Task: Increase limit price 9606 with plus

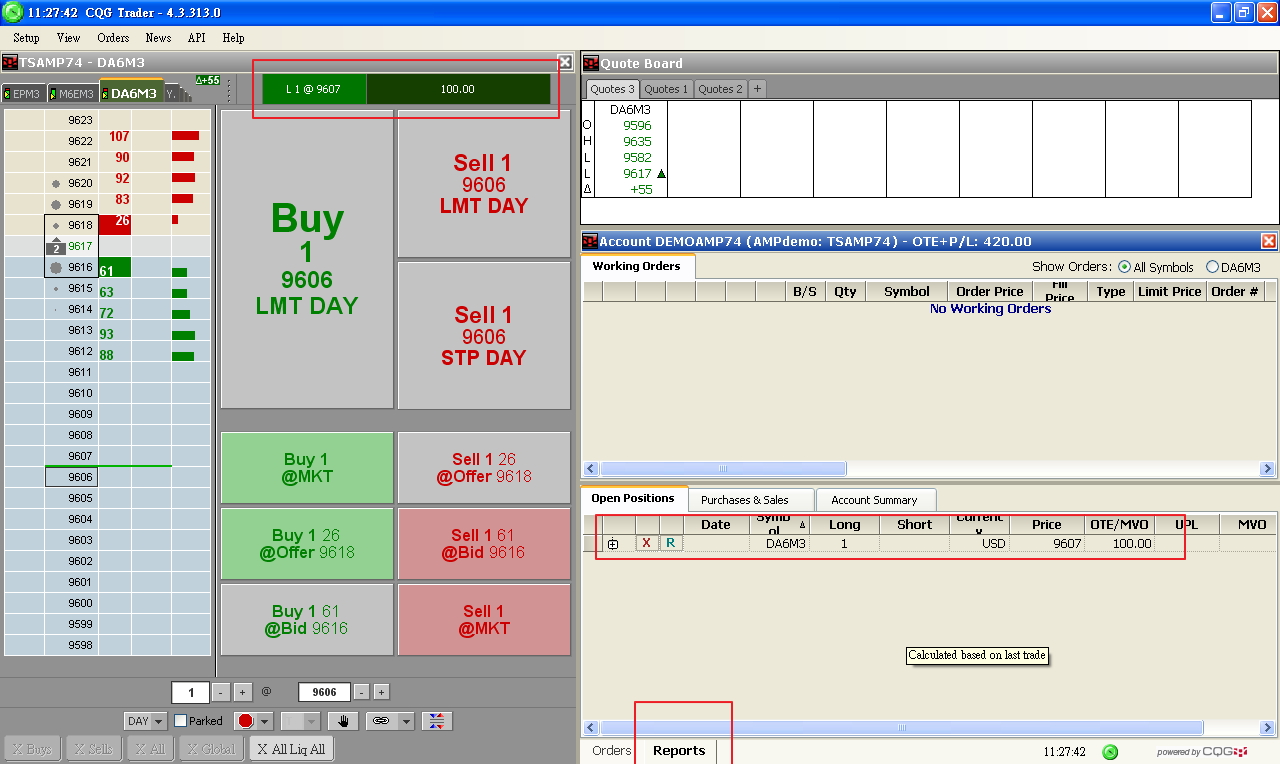Action: (381, 692)
